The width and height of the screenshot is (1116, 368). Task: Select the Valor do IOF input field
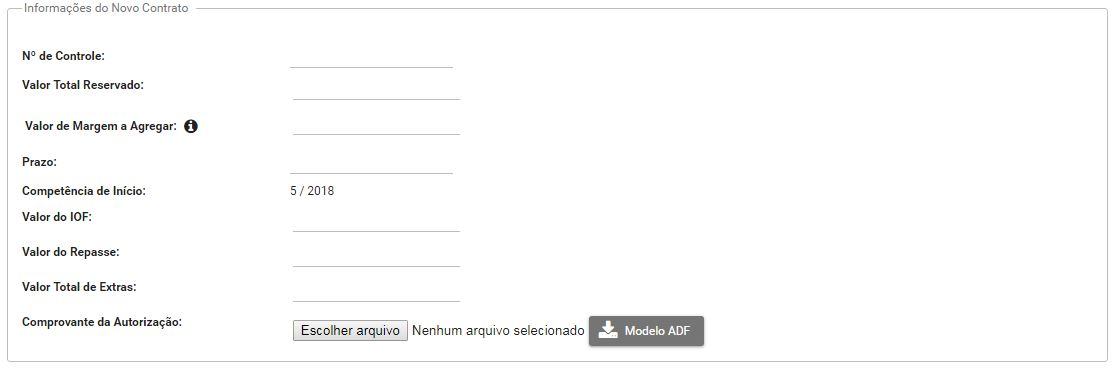[x=377, y=221]
